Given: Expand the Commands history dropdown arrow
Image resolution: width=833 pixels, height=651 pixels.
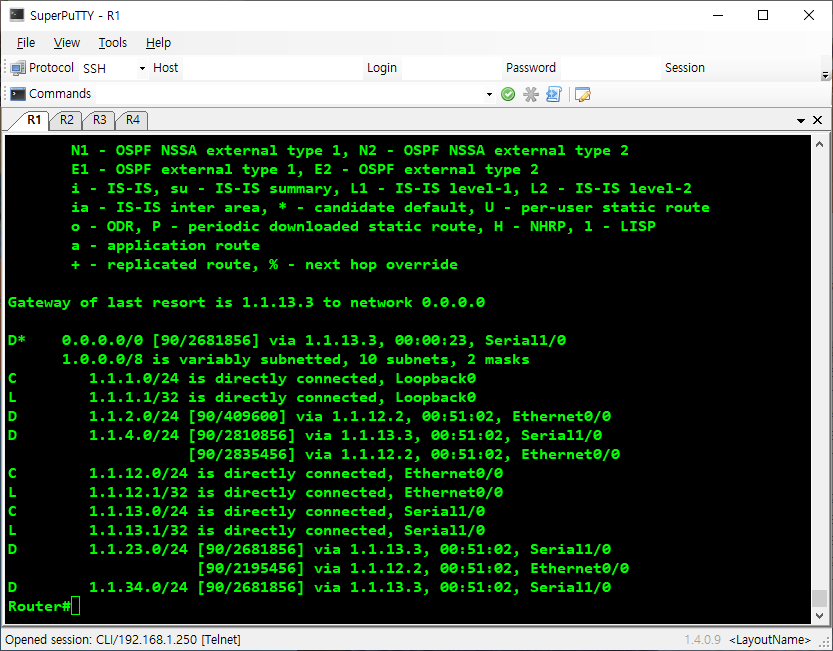Looking at the screenshot, I should coord(489,95).
